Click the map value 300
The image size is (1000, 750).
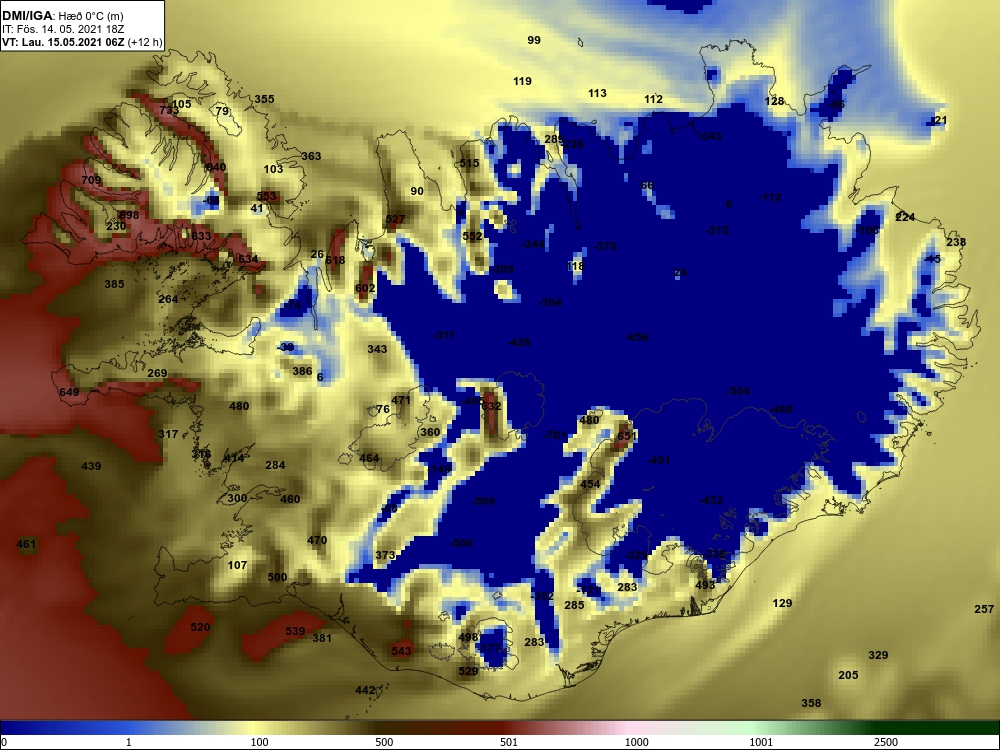(x=237, y=498)
